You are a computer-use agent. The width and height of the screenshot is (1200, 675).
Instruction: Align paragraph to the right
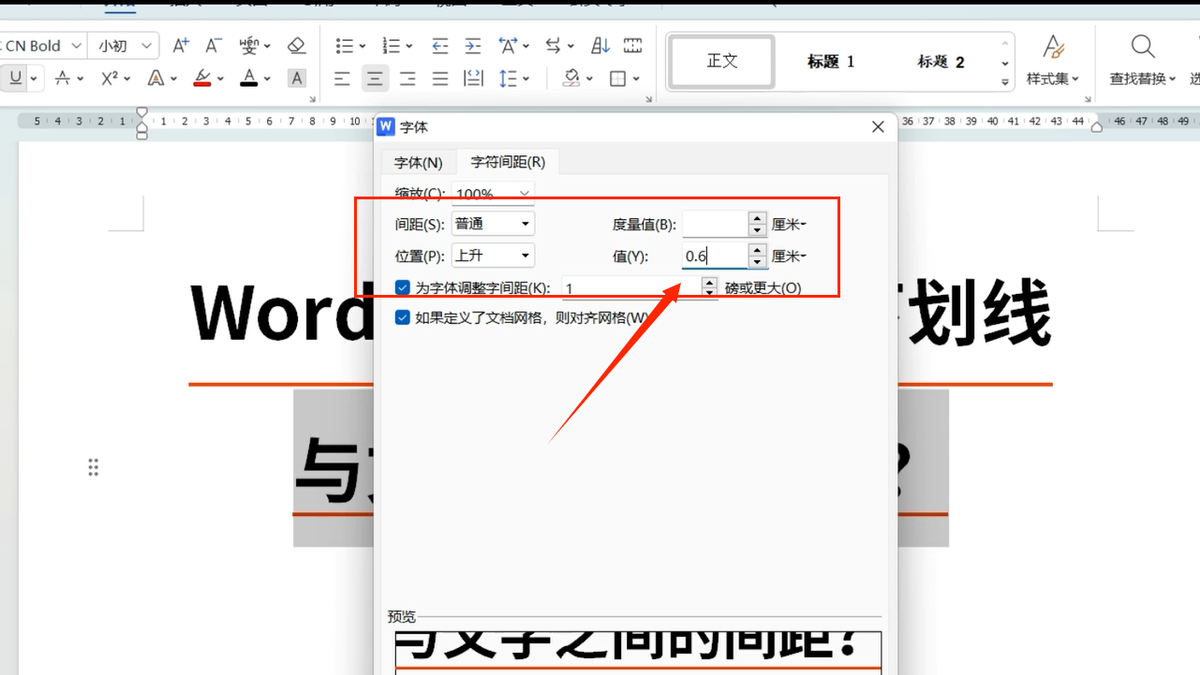(x=408, y=78)
